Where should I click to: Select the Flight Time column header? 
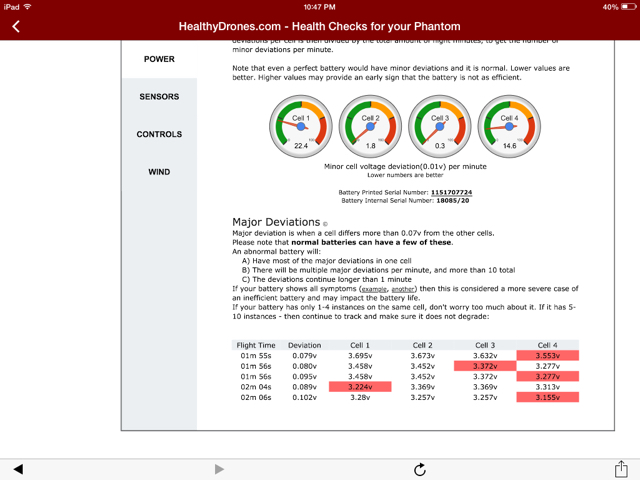(x=256, y=345)
